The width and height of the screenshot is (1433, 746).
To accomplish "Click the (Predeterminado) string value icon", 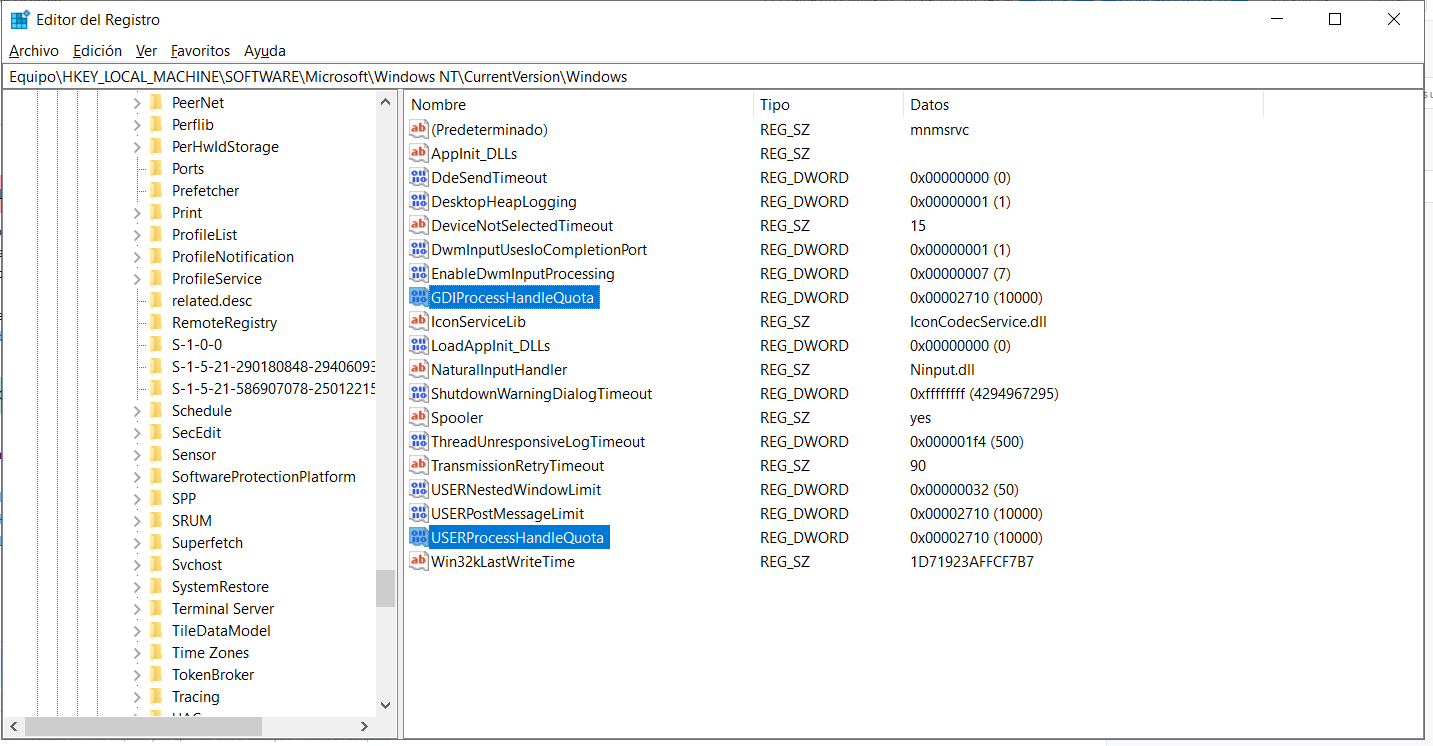I will (x=419, y=129).
